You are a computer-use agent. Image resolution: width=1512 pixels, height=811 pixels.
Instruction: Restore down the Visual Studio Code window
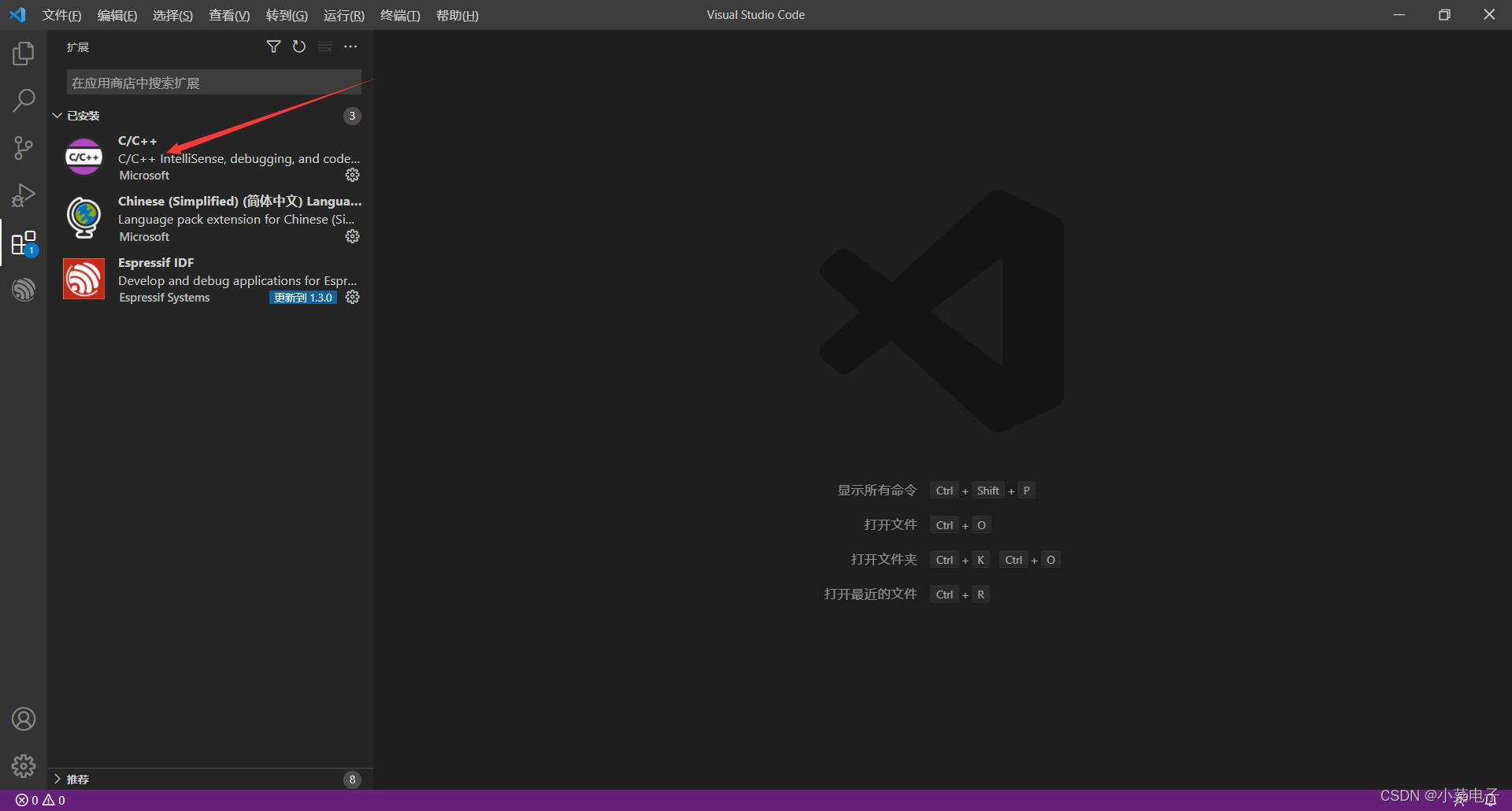[1444, 15]
